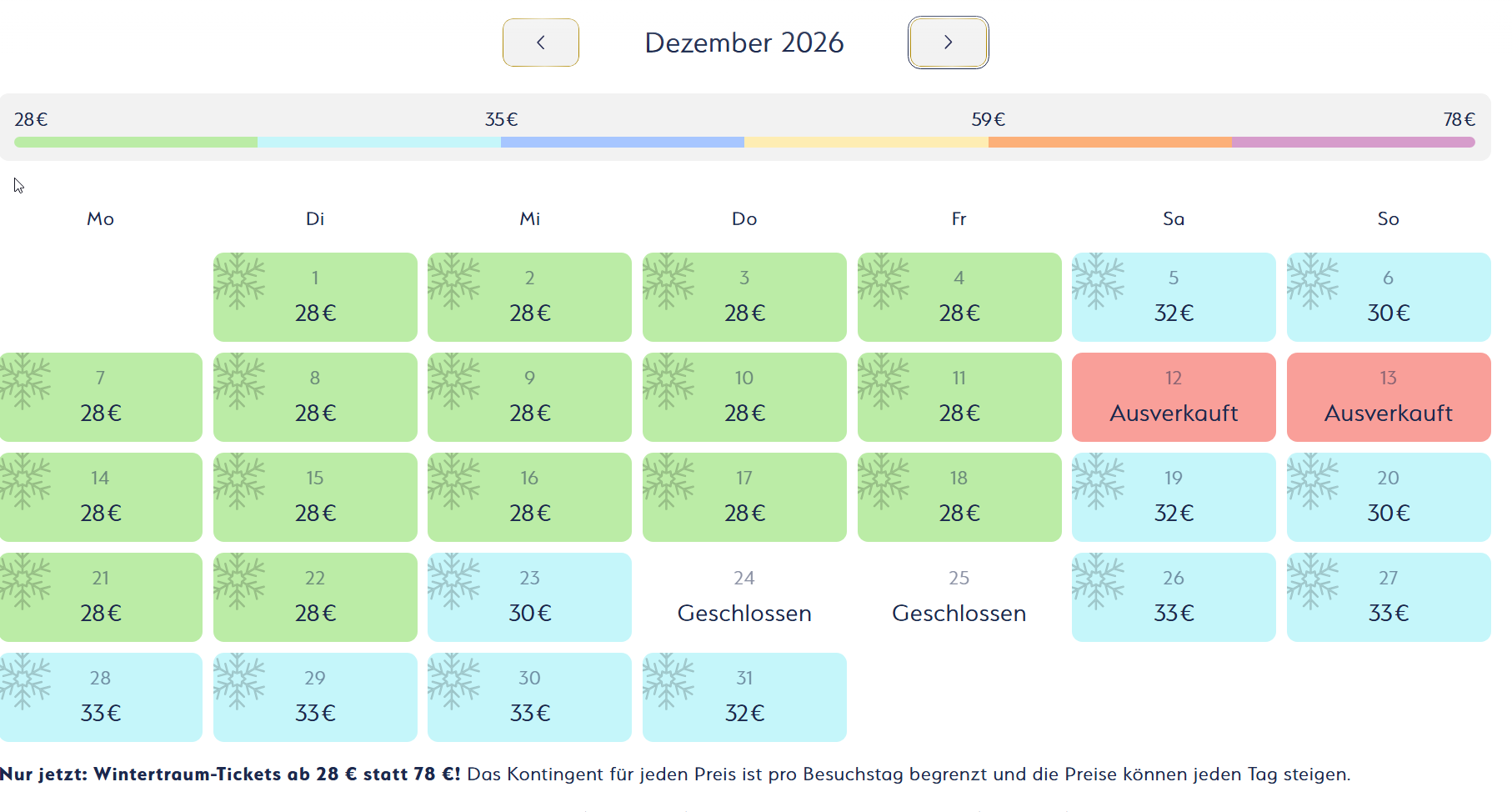The image size is (1512, 812).
Task: Click the closed December 24 cell
Action: click(744, 597)
